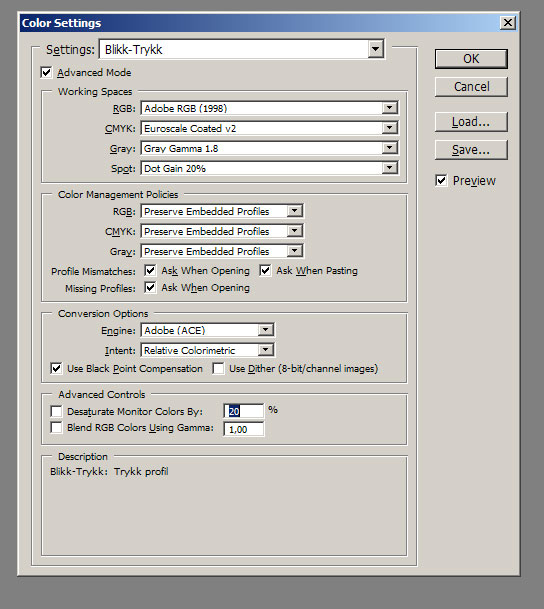544x609 pixels.
Task: Click the Blend RGB gamma value field
Action: point(243,429)
